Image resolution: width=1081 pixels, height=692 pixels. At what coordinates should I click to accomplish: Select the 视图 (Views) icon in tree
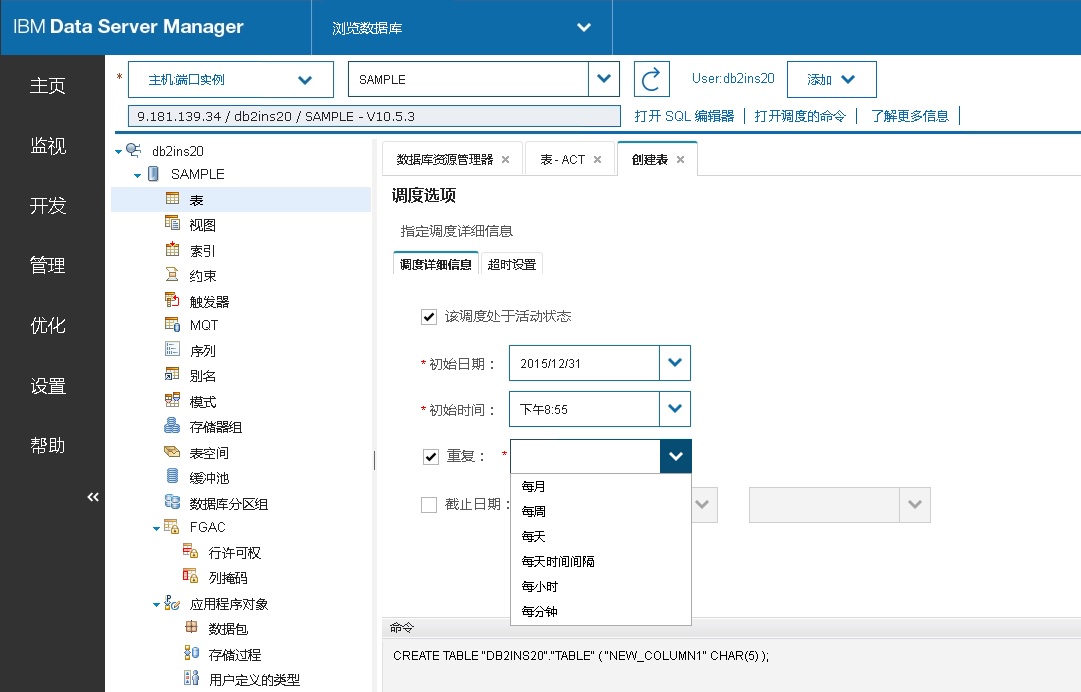(172, 224)
